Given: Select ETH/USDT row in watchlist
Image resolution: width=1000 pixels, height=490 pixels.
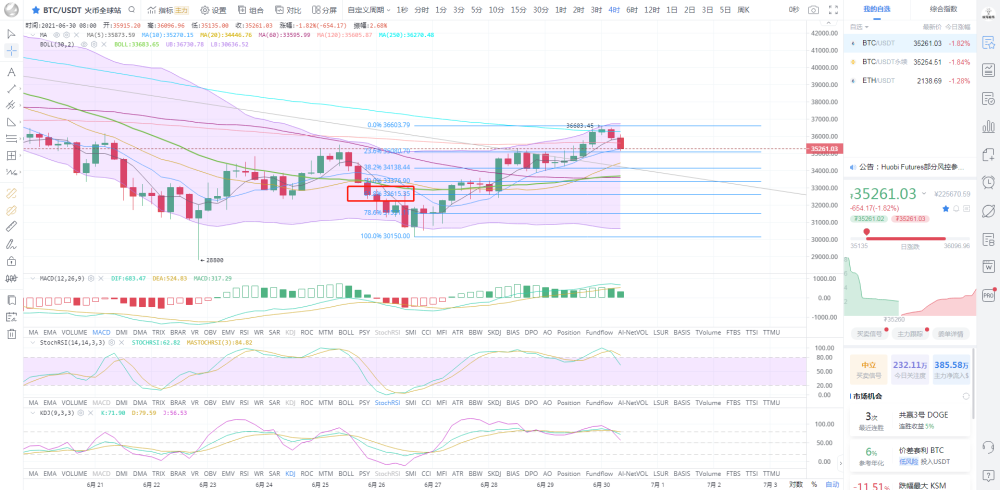Looking at the screenshot, I should point(910,80).
